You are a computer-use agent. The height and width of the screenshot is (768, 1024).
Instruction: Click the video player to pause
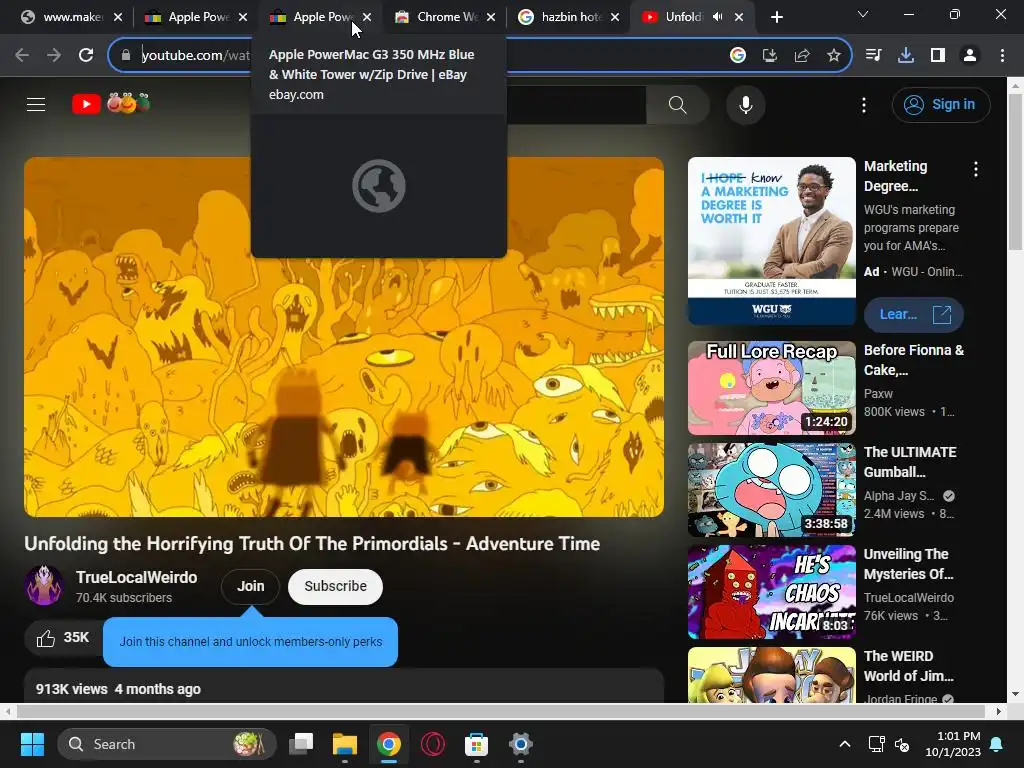(x=344, y=337)
